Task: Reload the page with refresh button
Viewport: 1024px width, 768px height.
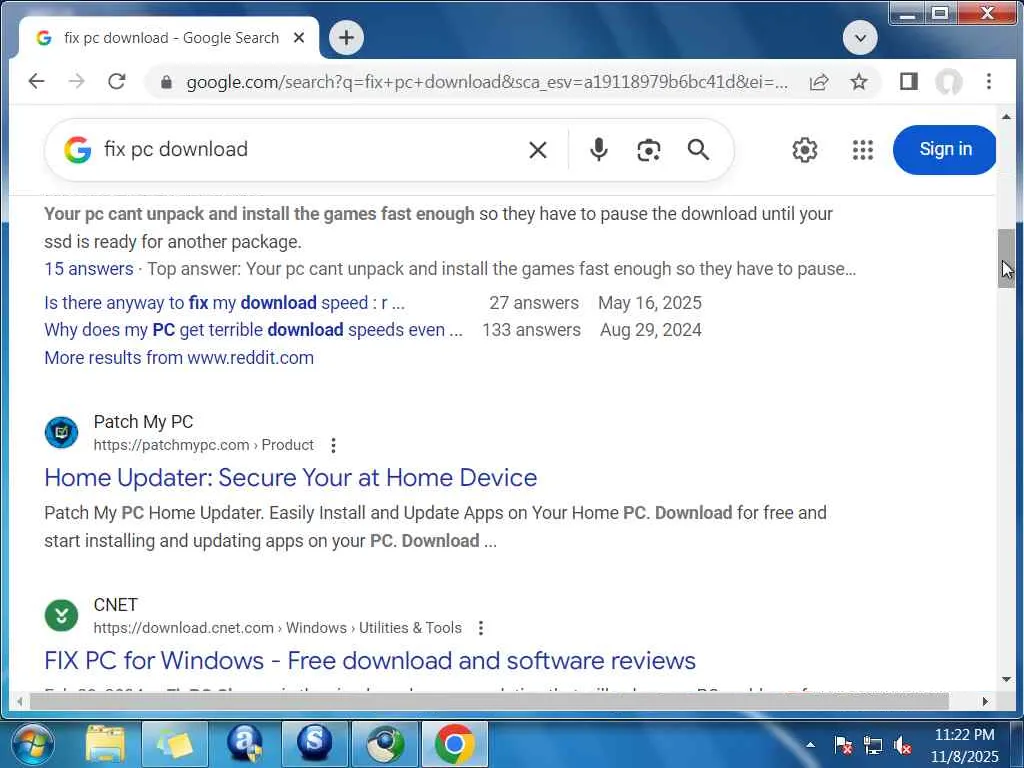Action: click(x=116, y=82)
